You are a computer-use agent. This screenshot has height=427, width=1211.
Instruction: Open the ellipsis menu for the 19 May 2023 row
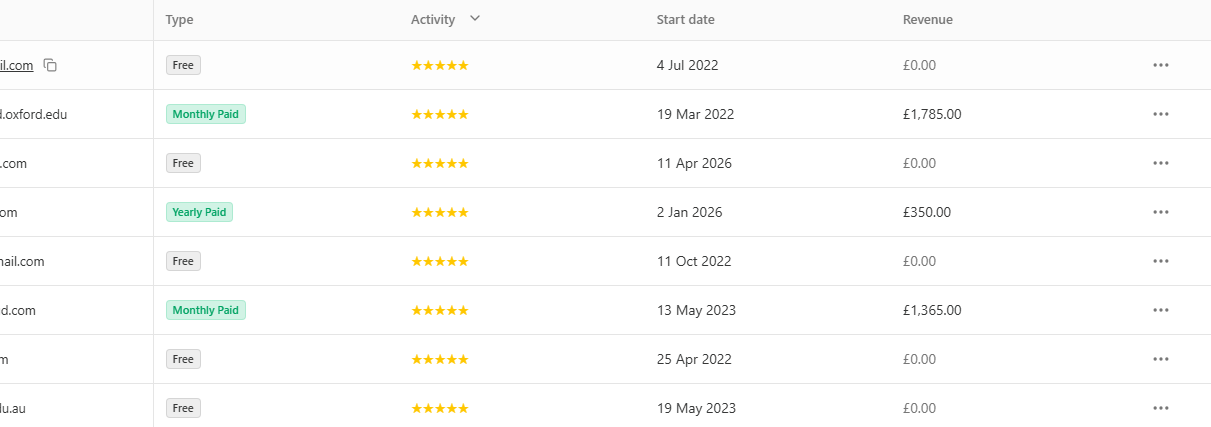point(1161,408)
